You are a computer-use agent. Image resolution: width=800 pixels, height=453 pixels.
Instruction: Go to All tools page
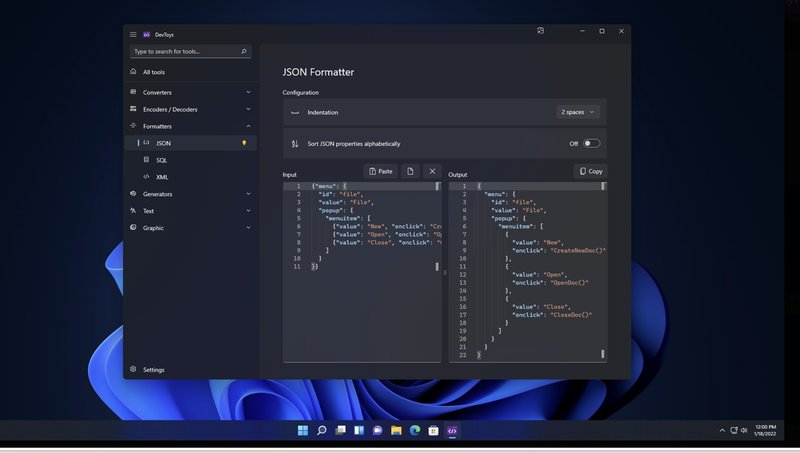click(153, 72)
